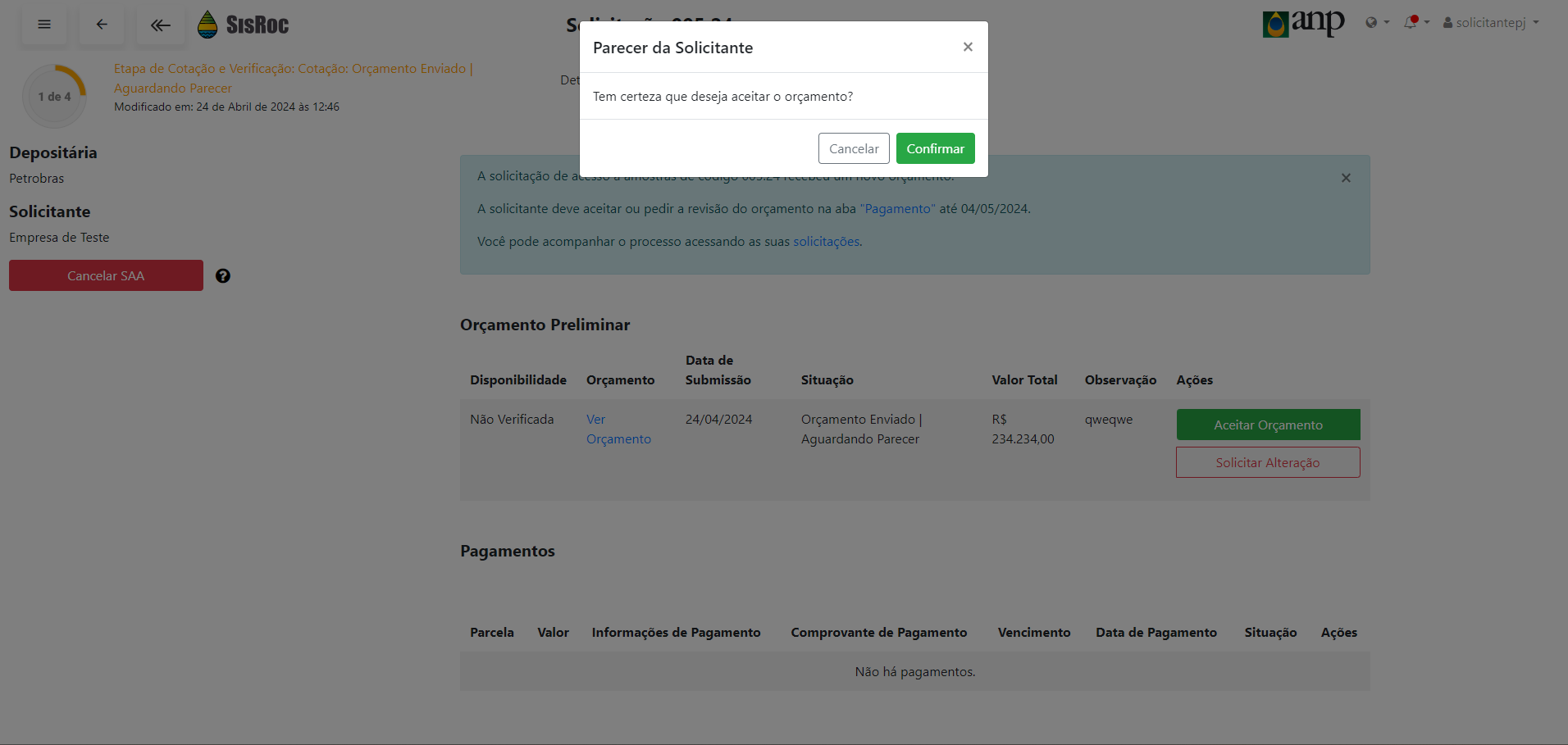Open the globe language dropdown

1377,23
